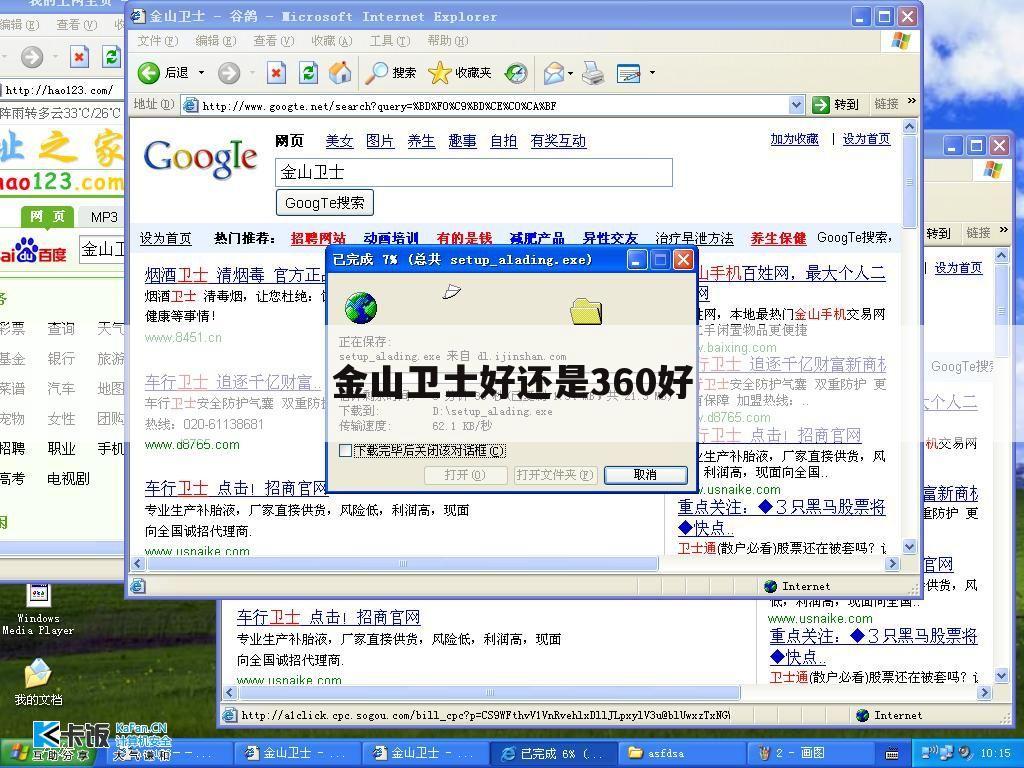Click the Refresh icon in the hao123 window
The height and width of the screenshot is (768, 1024).
112,57
